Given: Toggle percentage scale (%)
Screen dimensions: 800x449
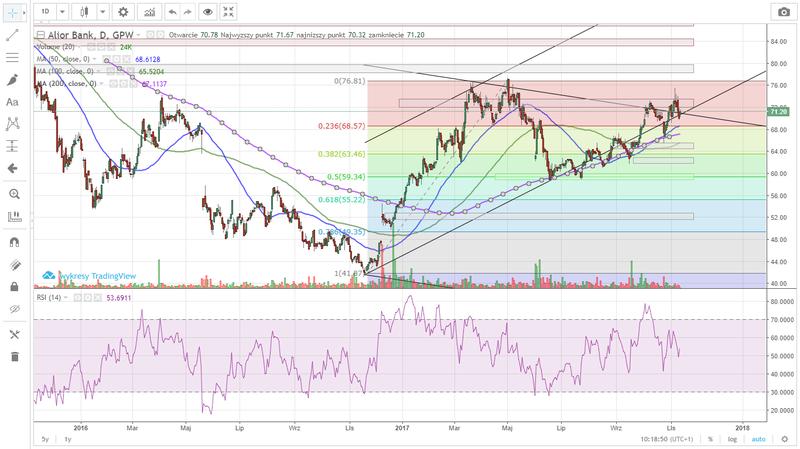Looking at the screenshot, I should (x=710, y=439).
